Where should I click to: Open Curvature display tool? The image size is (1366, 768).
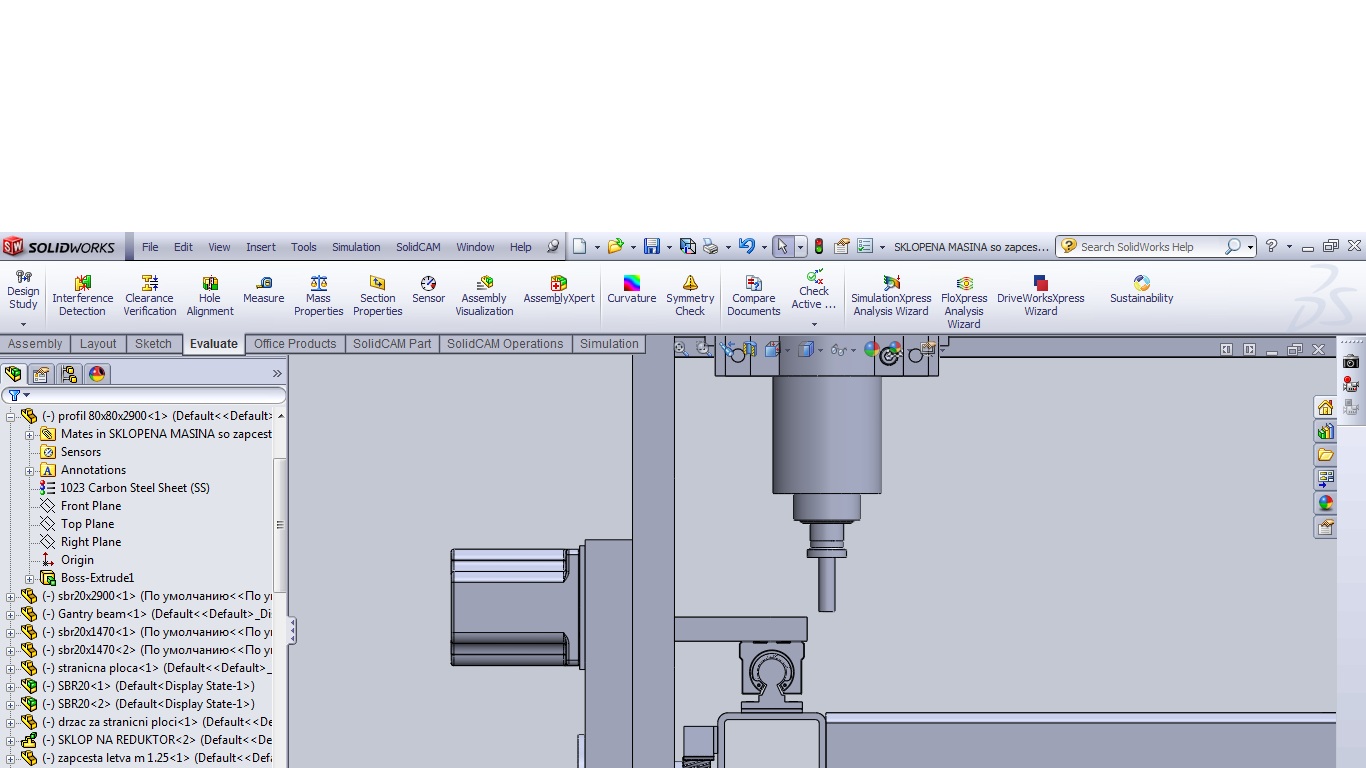(631, 291)
